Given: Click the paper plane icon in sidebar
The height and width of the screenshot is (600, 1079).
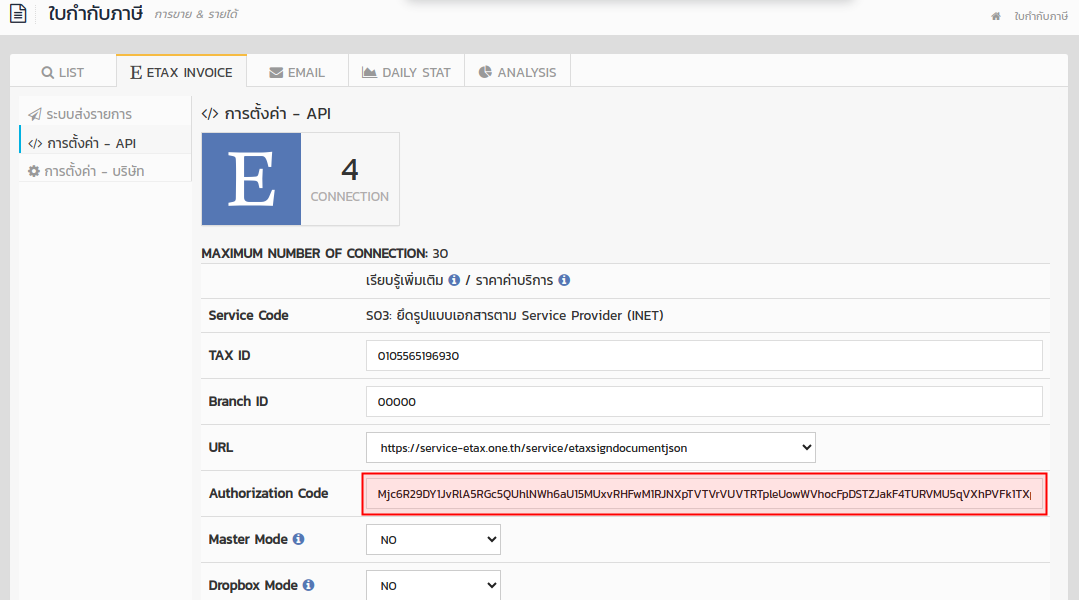Looking at the screenshot, I should [34, 114].
